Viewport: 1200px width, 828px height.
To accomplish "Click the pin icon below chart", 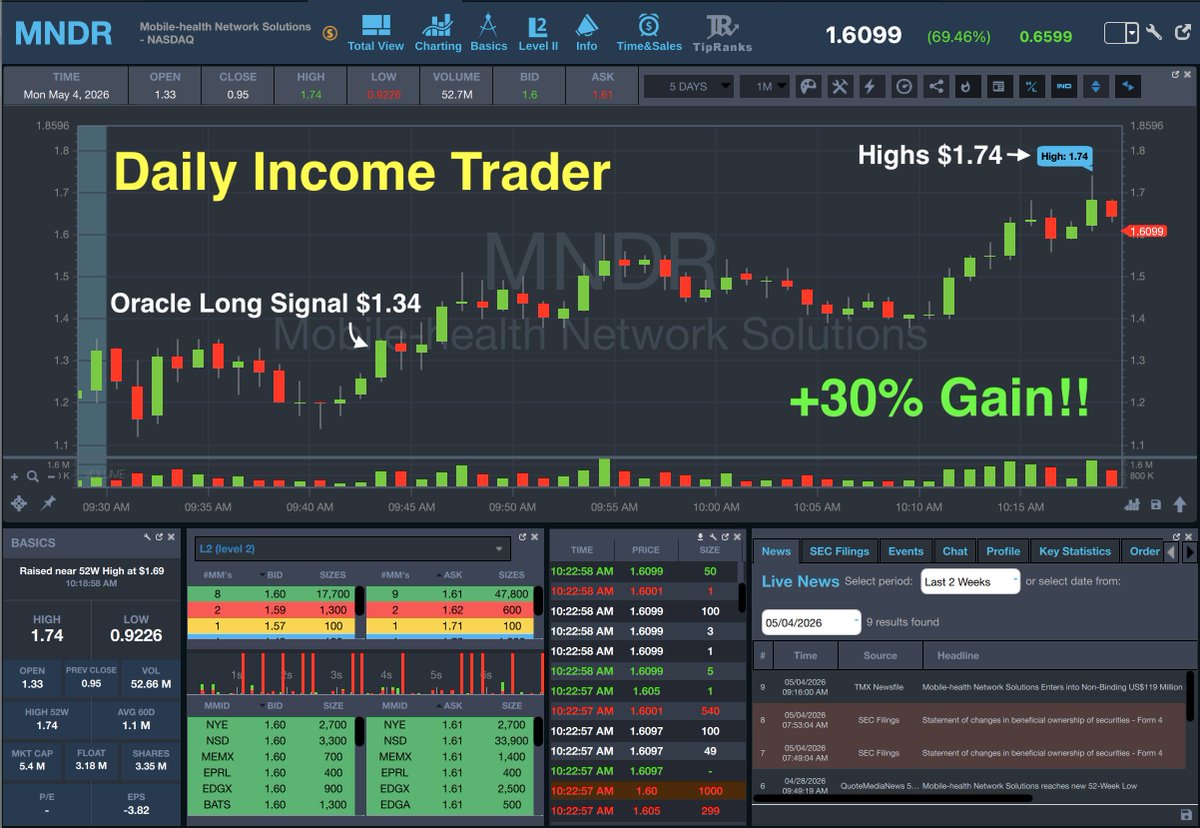I will [x=47, y=503].
